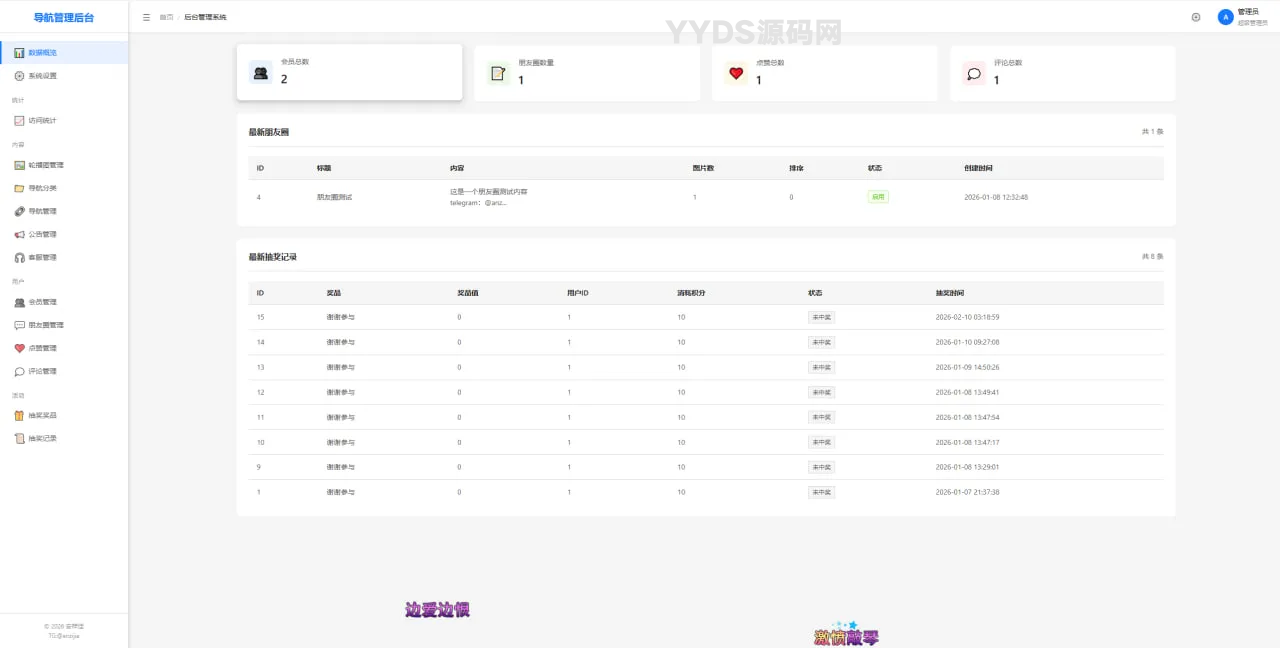Collapse the sidebar using the hamburger icon
The height and width of the screenshot is (648, 1280).
click(x=145, y=17)
